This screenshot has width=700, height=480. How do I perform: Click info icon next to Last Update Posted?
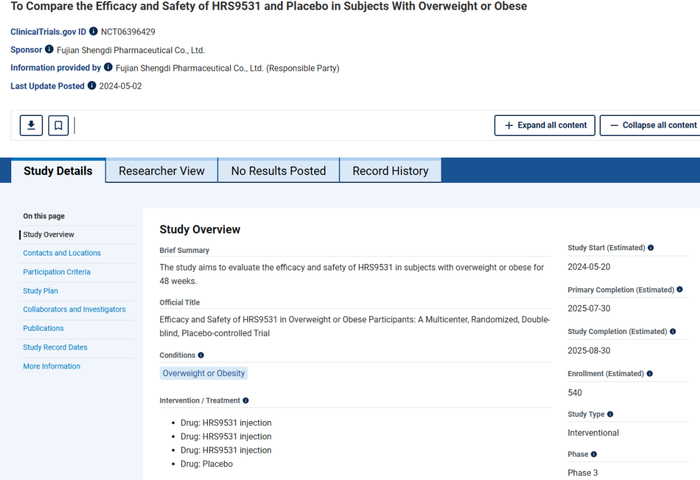(92, 85)
